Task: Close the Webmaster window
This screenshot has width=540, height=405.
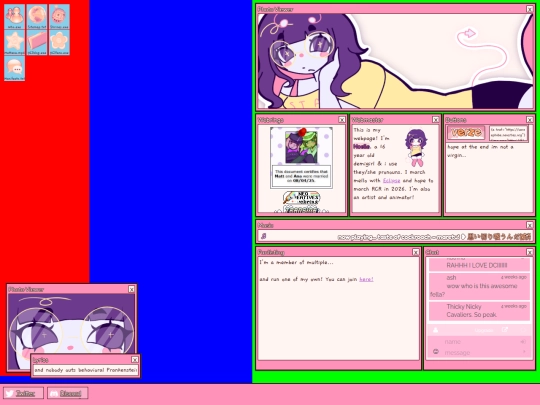Action: coord(436,120)
